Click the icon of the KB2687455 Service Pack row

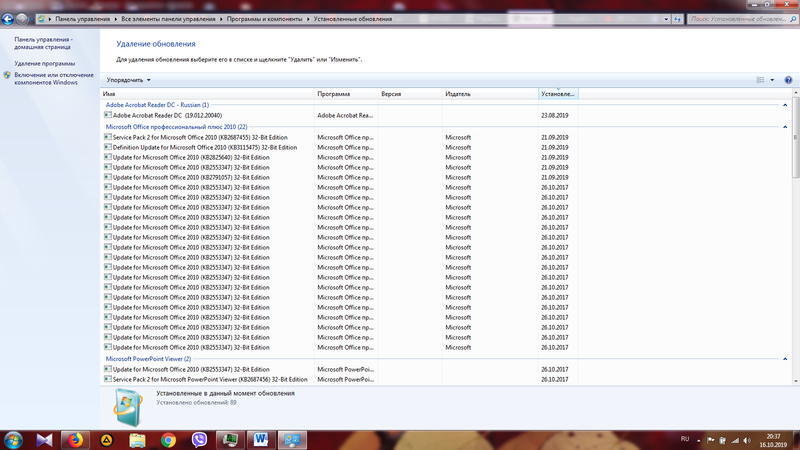[x=108, y=137]
